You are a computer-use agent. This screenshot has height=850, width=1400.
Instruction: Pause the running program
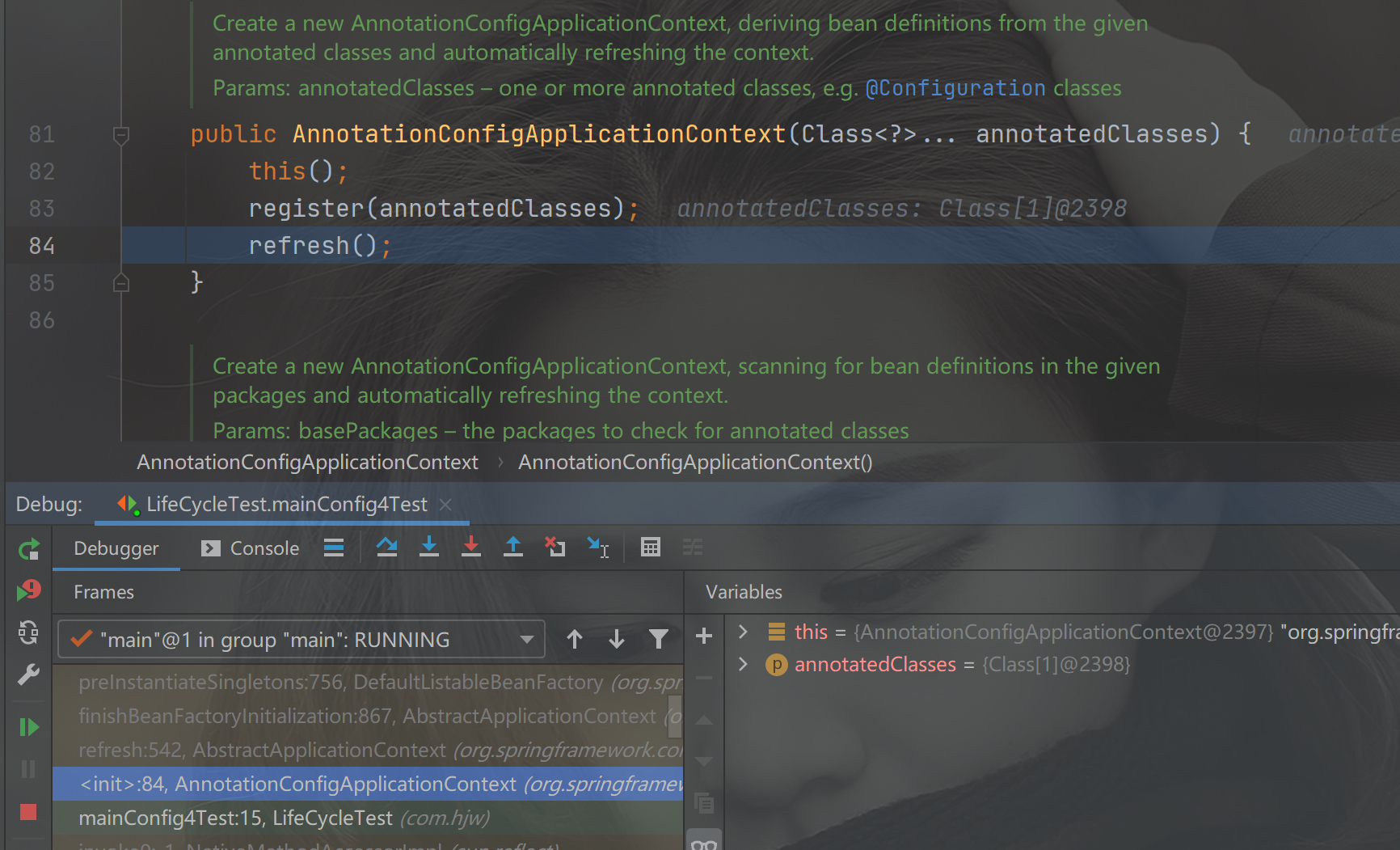click(28, 769)
